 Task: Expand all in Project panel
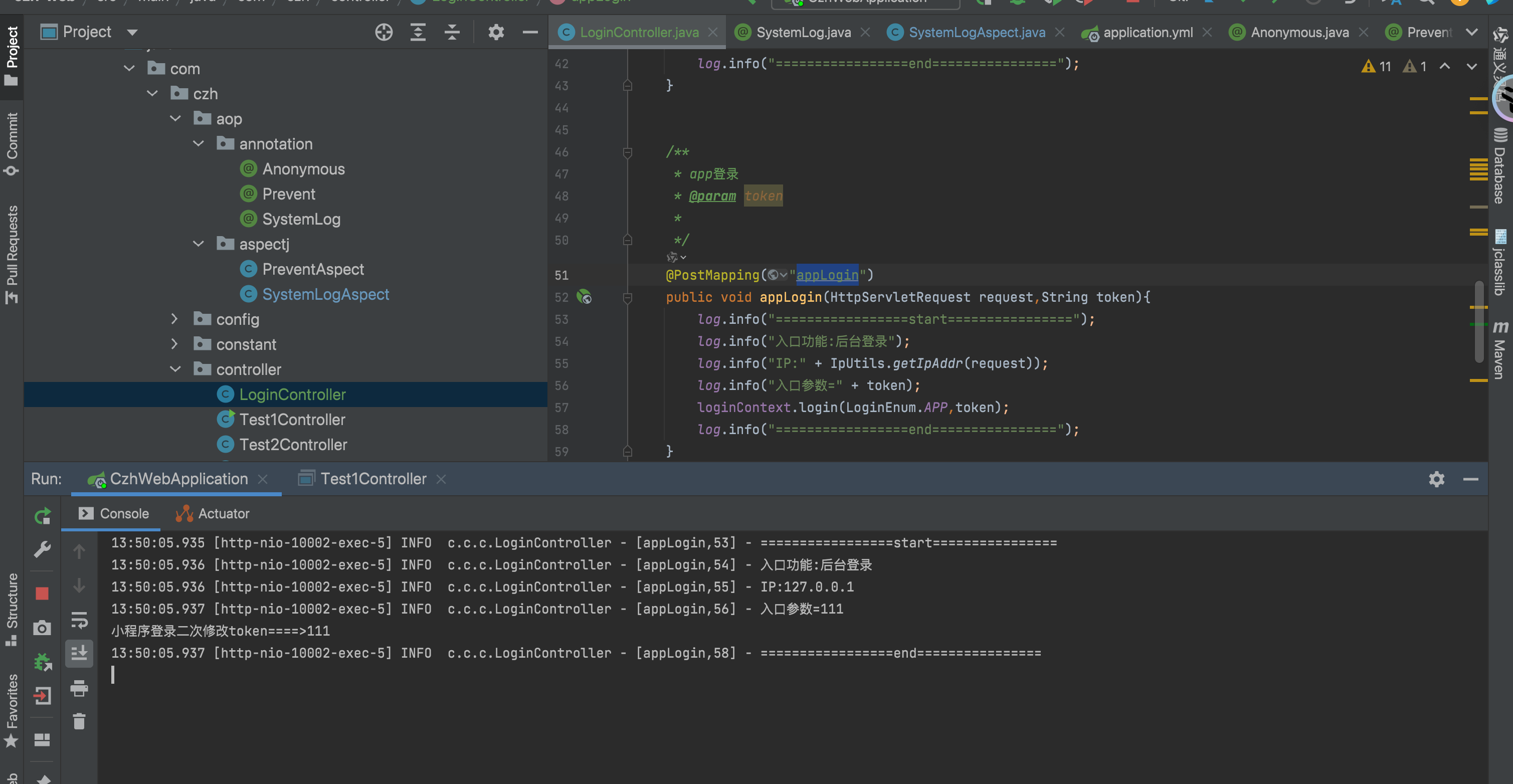point(418,32)
